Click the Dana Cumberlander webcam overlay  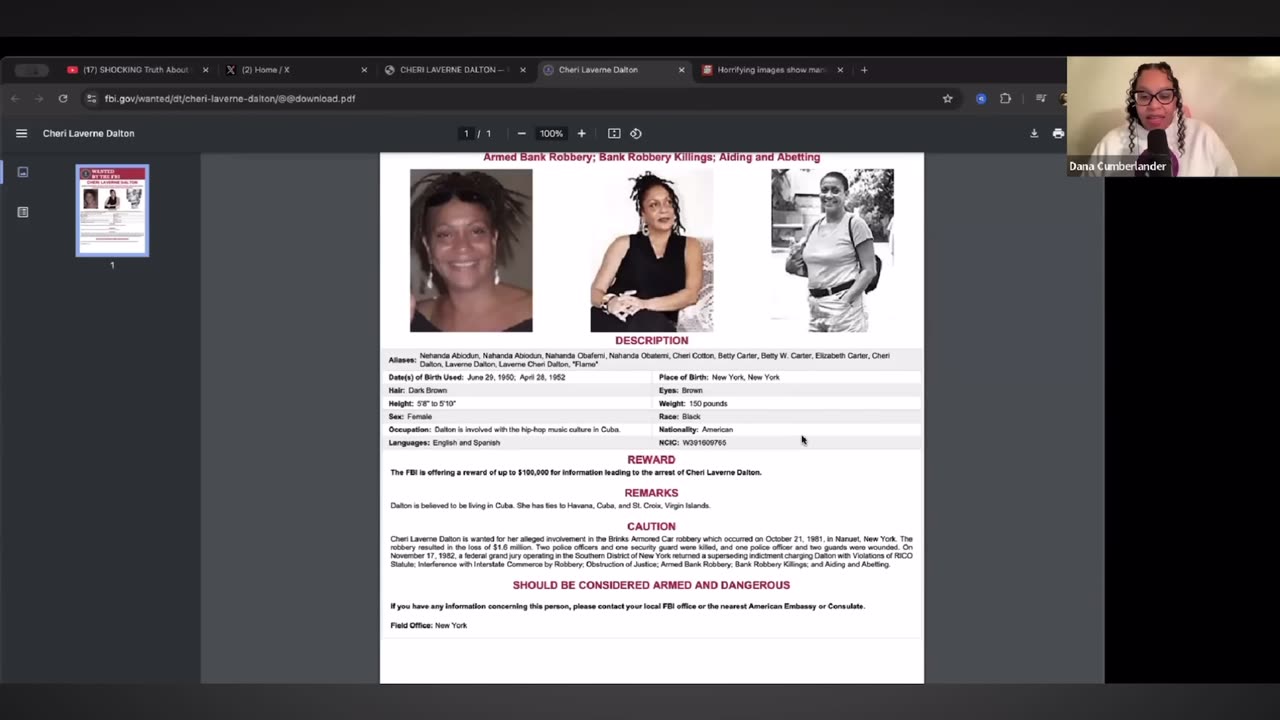(1173, 117)
